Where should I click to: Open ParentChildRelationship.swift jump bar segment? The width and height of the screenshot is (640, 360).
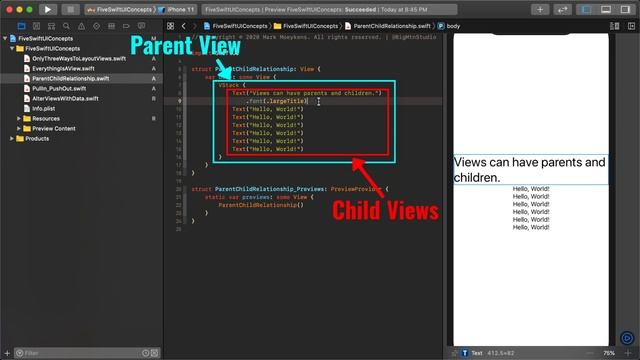point(387,26)
